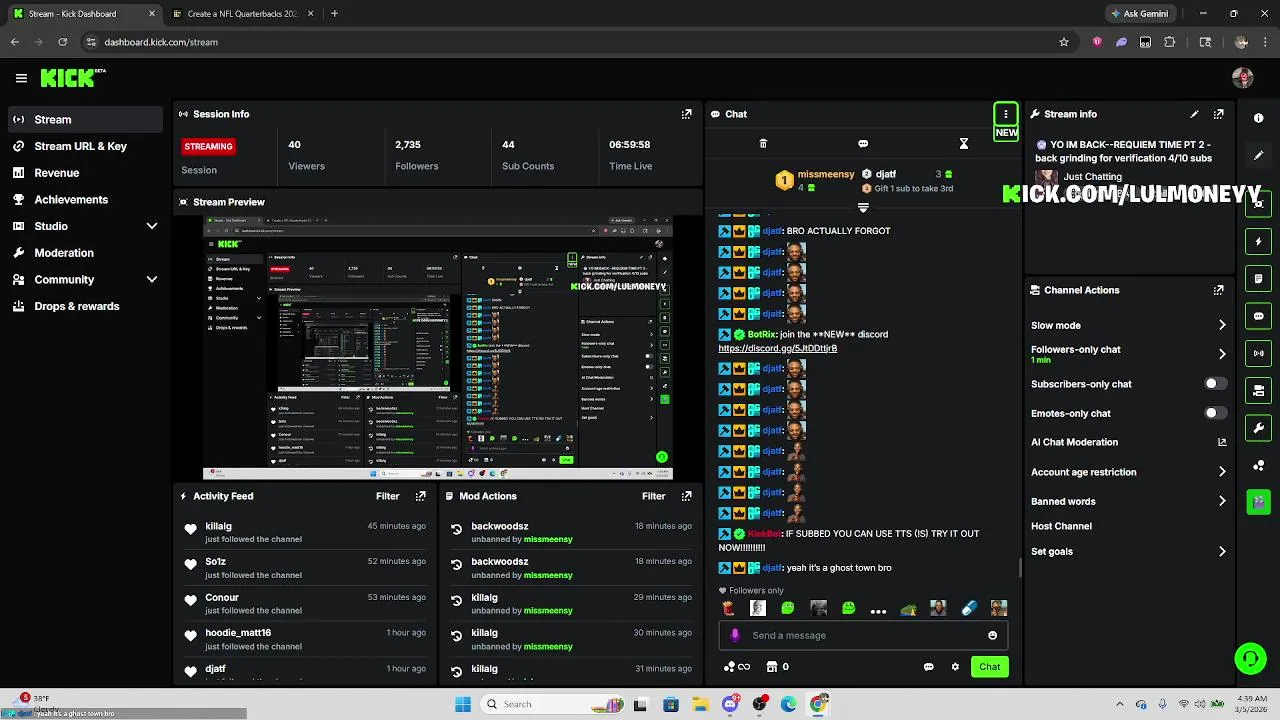Click the lightning bolt icon in right sidebar
Viewport: 1280px width, 720px height.
1259,241
